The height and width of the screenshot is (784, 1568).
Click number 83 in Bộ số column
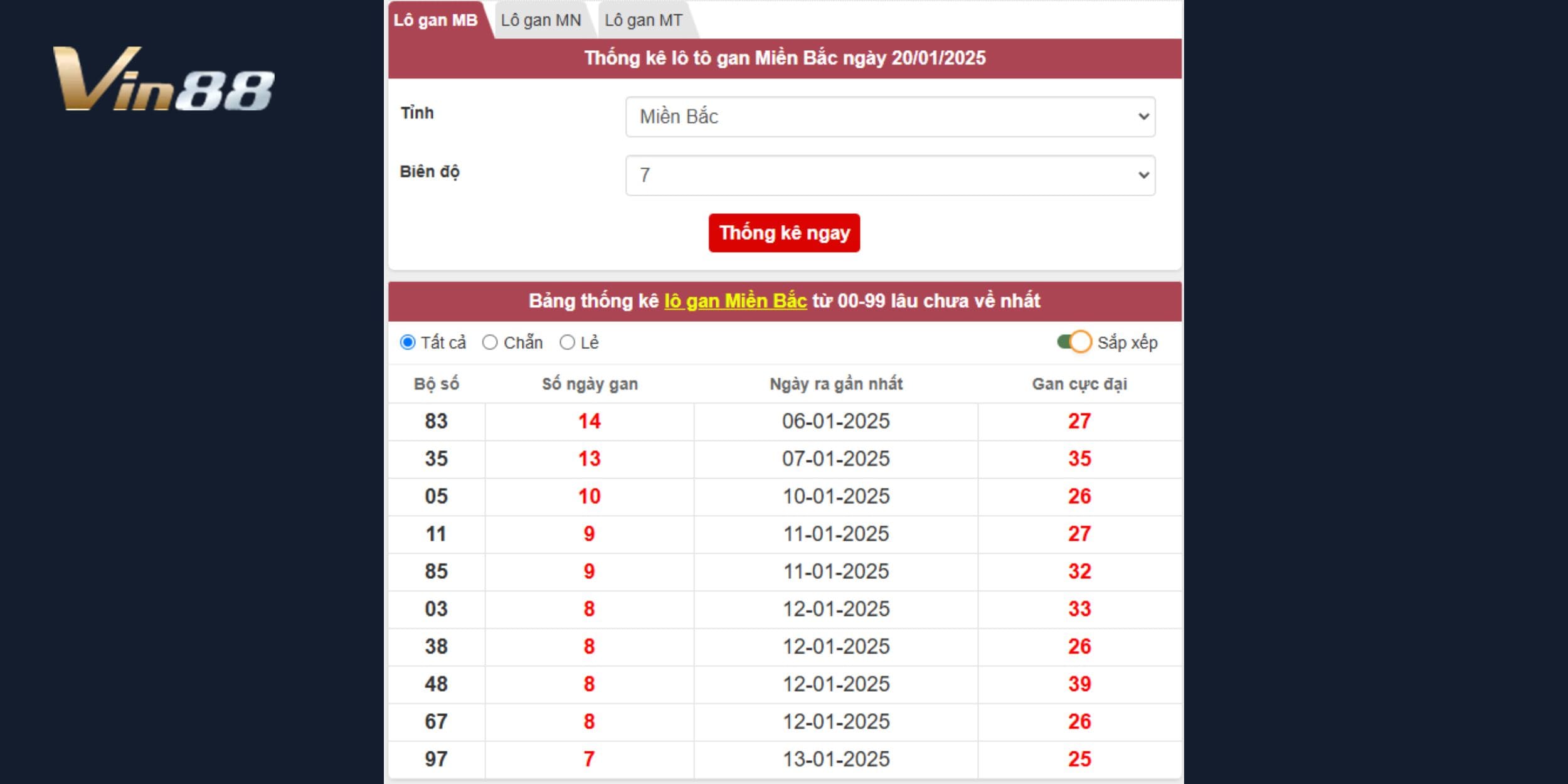point(437,421)
